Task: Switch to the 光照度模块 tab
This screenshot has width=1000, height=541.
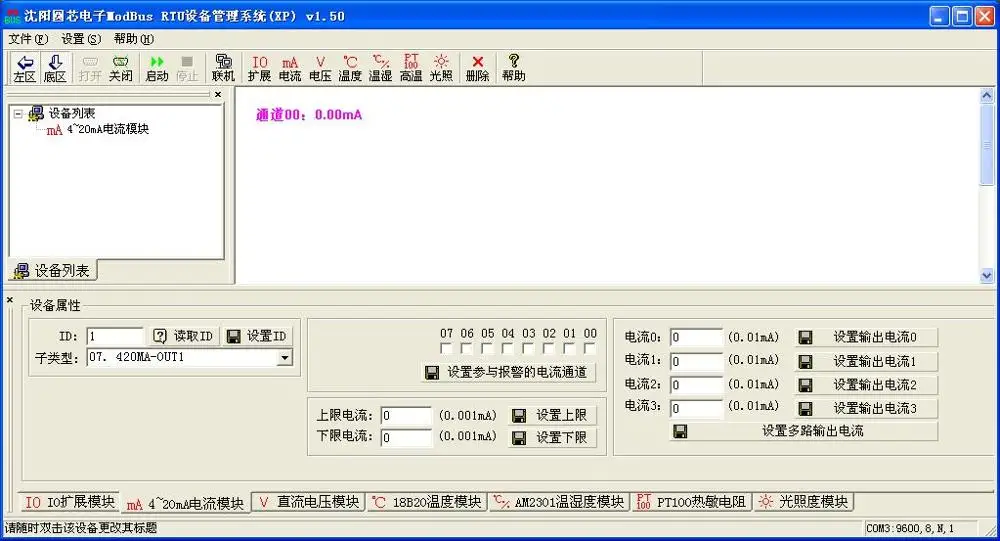Action: click(804, 502)
